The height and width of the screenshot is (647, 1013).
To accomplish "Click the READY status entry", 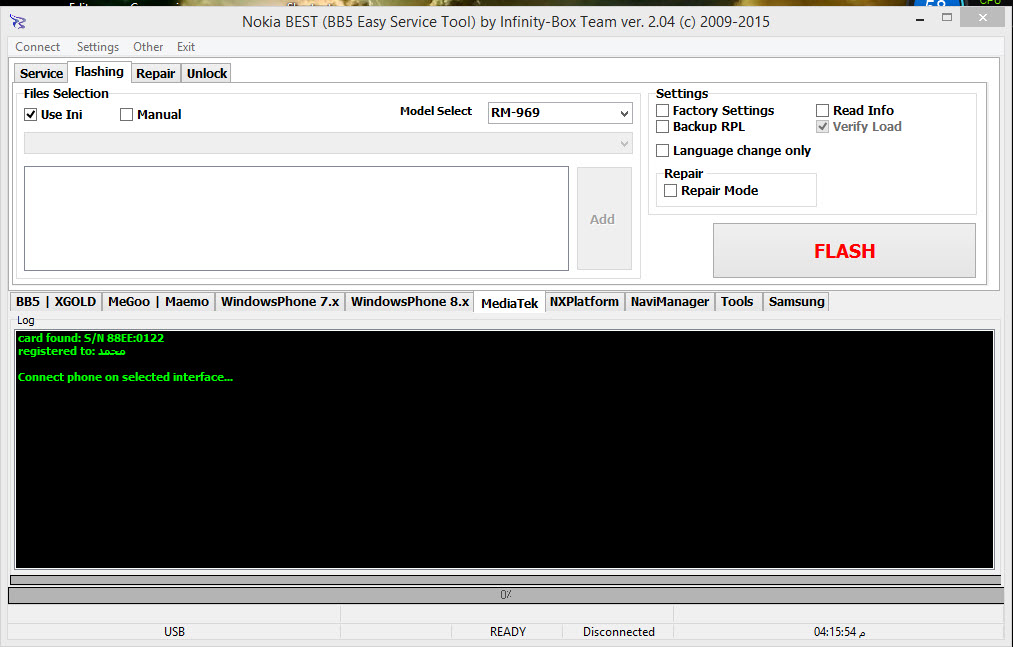I will [x=508, y=631].
